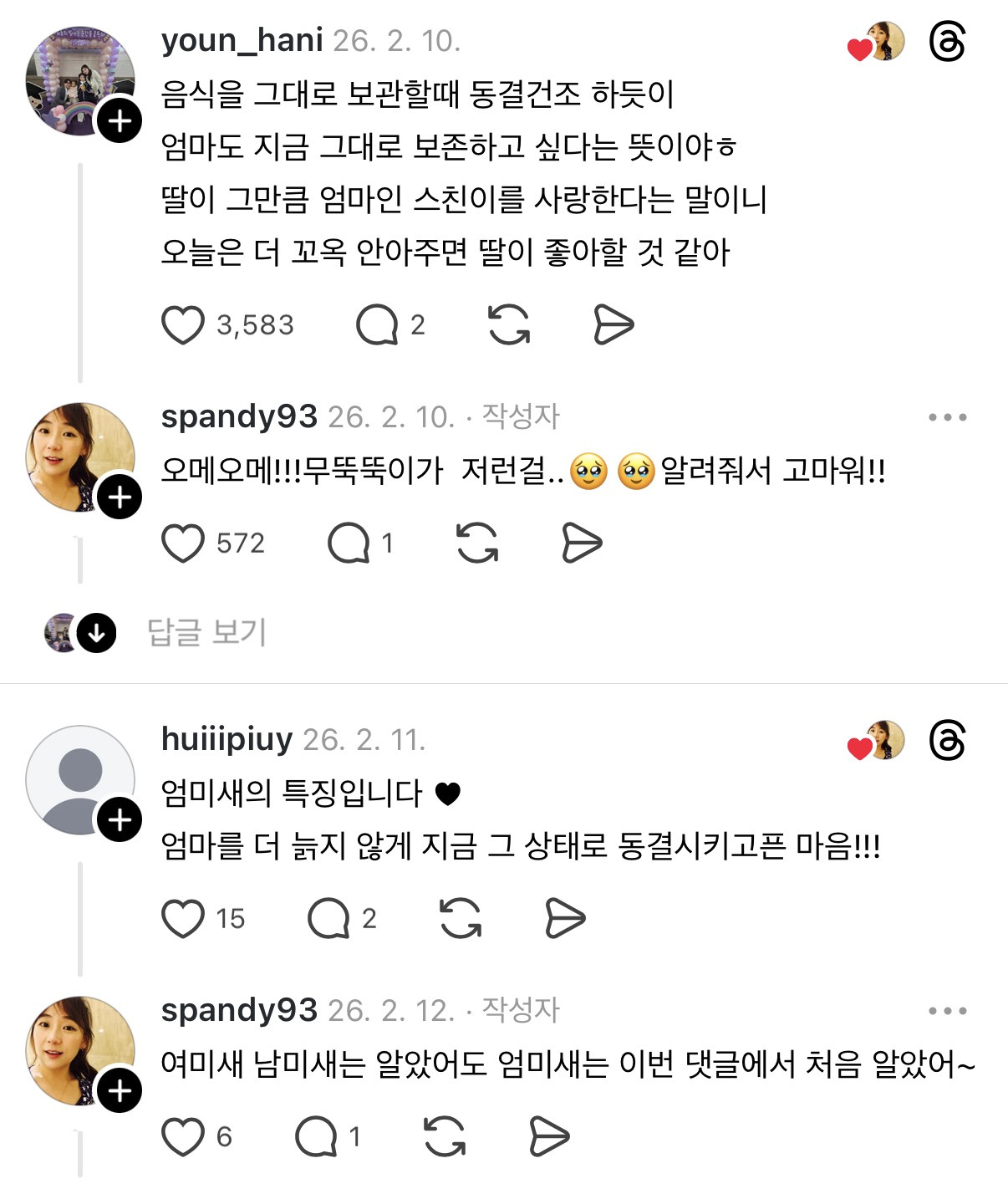This screenshot has height=1189, width=1008.
Task: Open more options on spandy93's first reply
Action: [947, 417]
